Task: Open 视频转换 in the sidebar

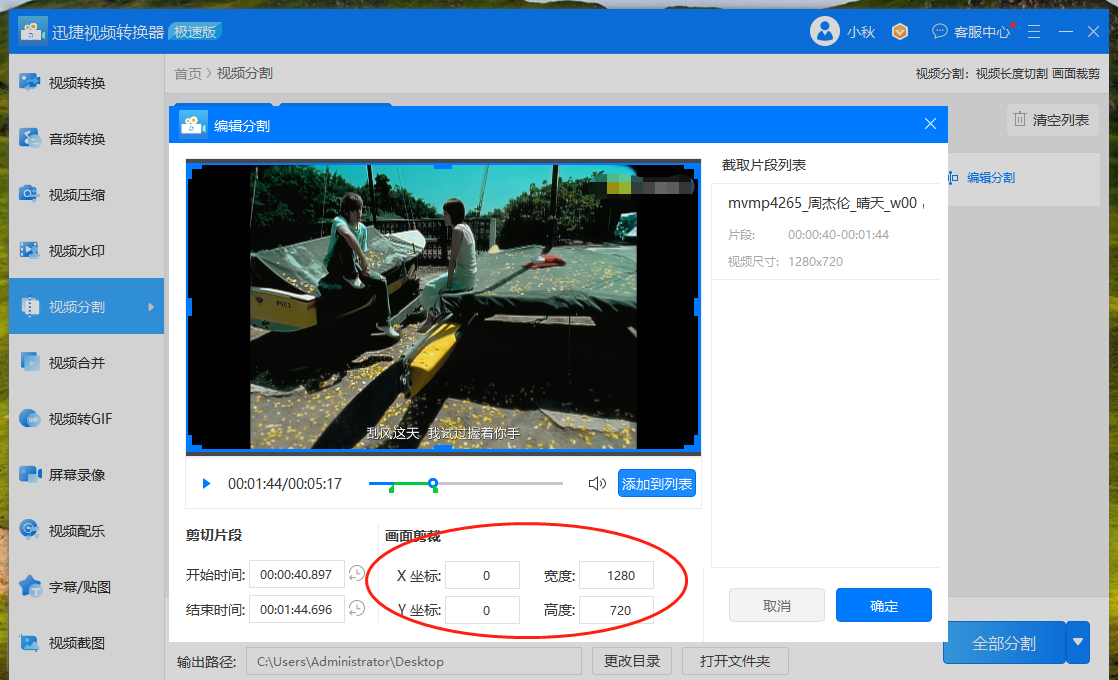Action: pyautogui.click(x=86, y=83)
